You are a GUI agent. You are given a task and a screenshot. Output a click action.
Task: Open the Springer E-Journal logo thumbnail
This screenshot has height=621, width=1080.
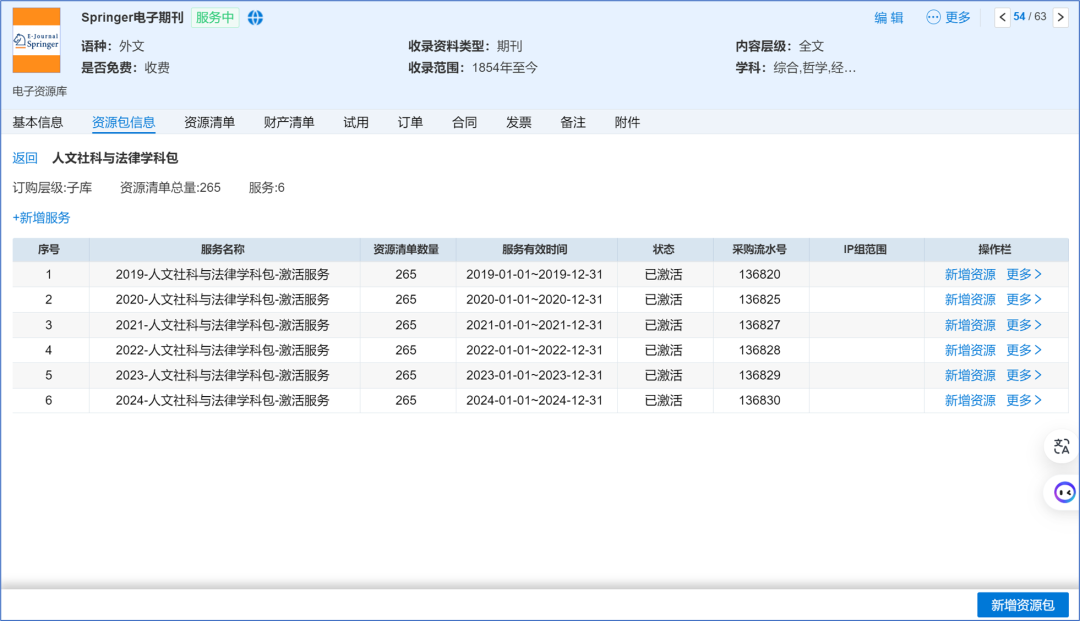click(37, 41)
